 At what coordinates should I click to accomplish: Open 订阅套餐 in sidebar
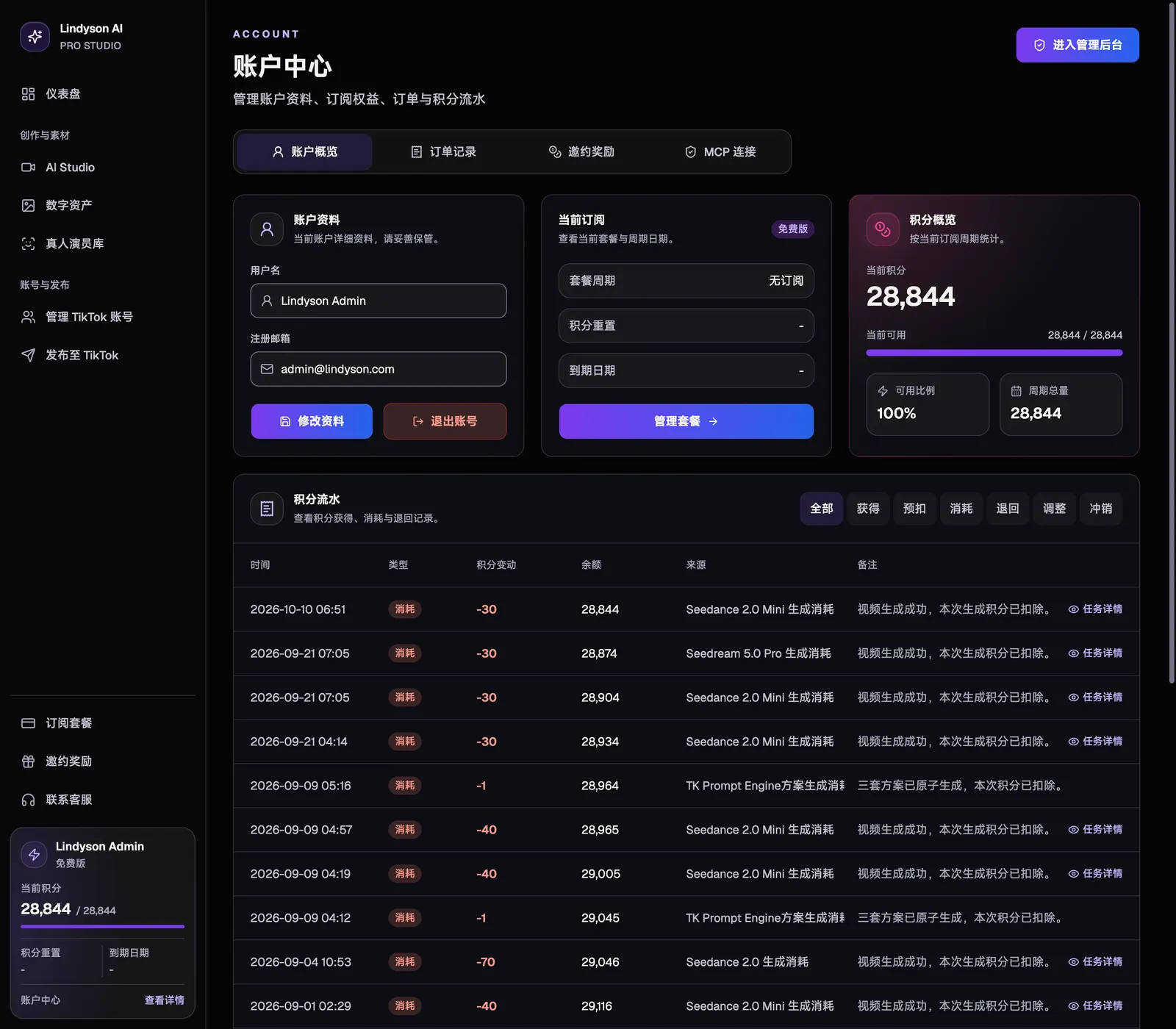[x=103, y=723]
